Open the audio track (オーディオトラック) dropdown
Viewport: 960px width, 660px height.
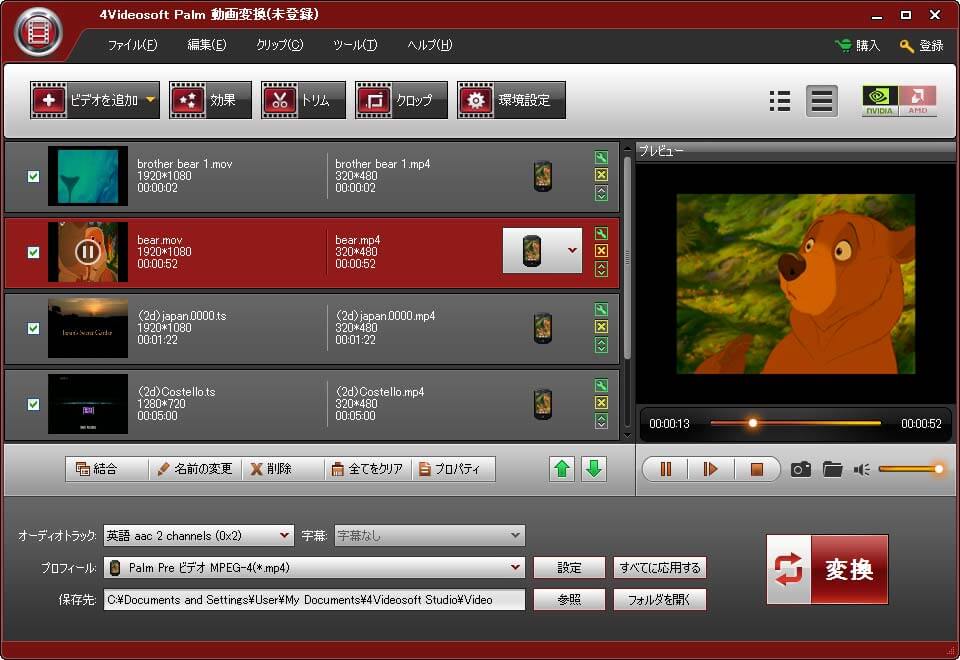(198, 536)
